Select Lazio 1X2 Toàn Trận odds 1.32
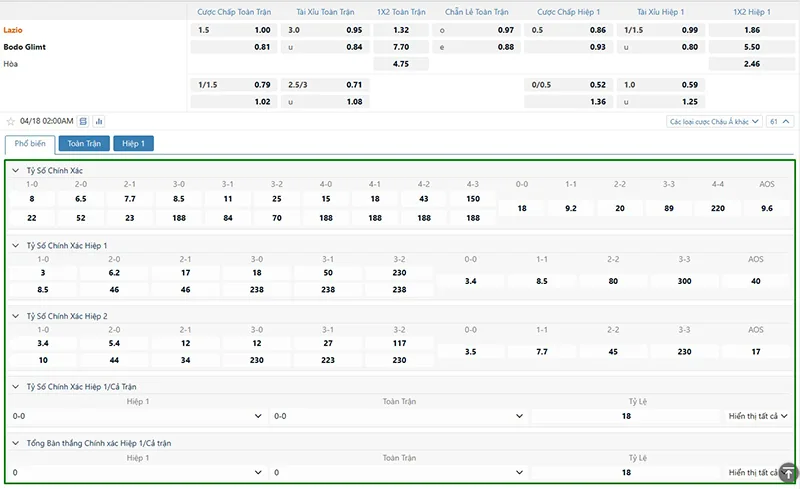Screen dimensions: 800x489 click(x=401, y=31)
